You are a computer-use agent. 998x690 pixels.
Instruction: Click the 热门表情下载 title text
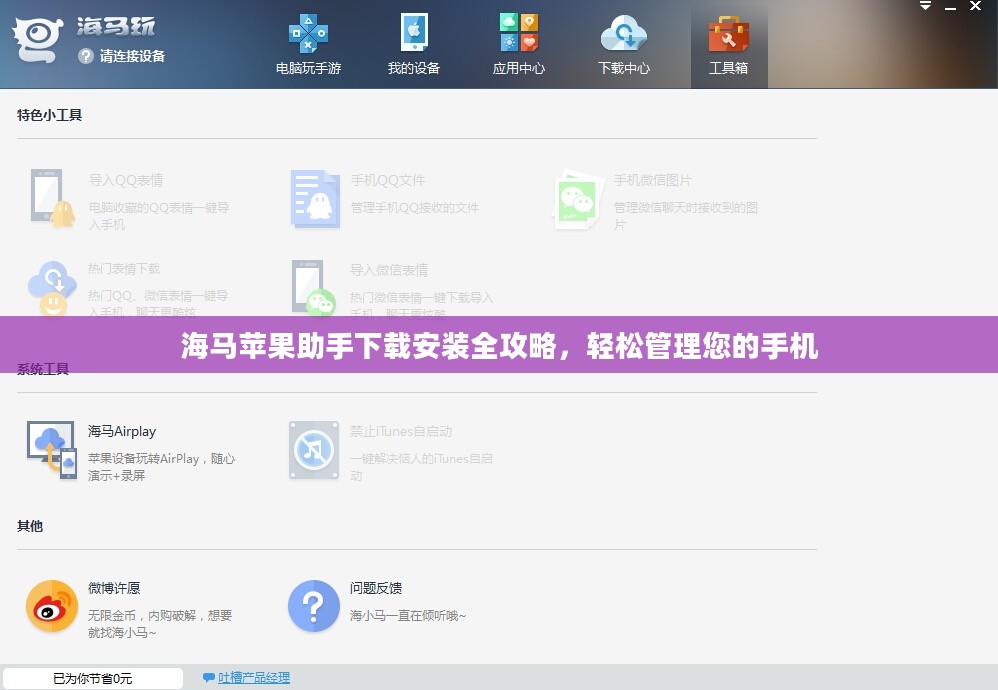[124, 269]
